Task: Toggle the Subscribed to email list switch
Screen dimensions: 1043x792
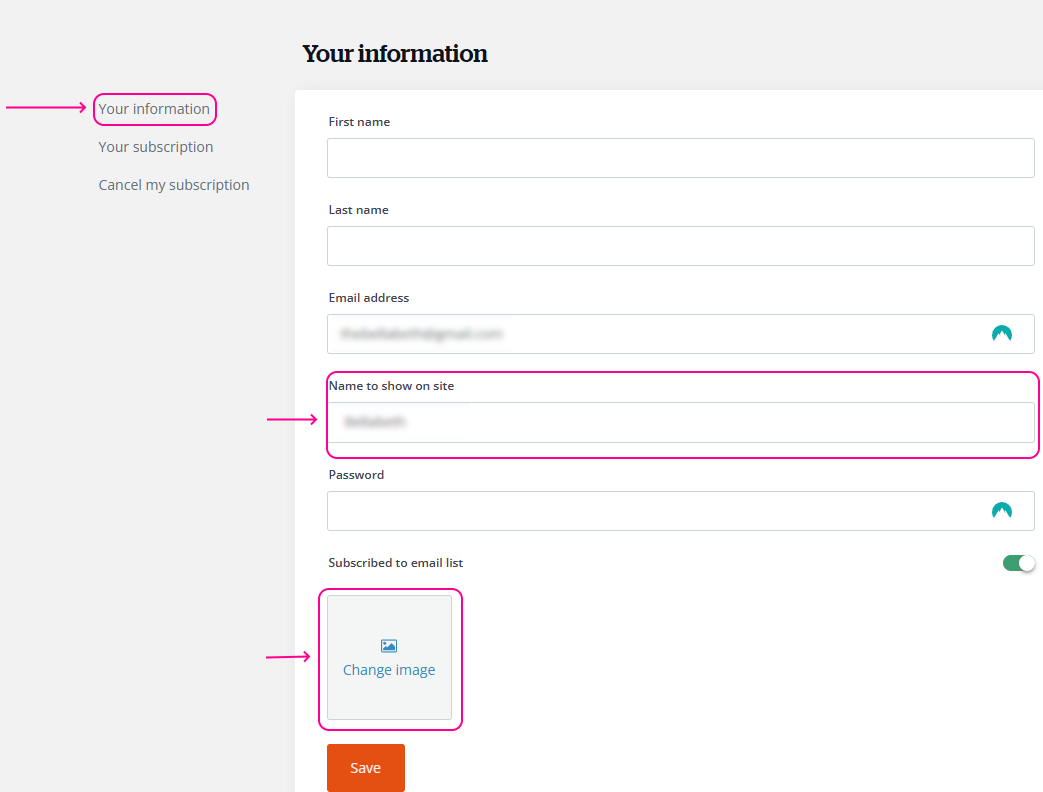Action: [x=1018, y=563]
